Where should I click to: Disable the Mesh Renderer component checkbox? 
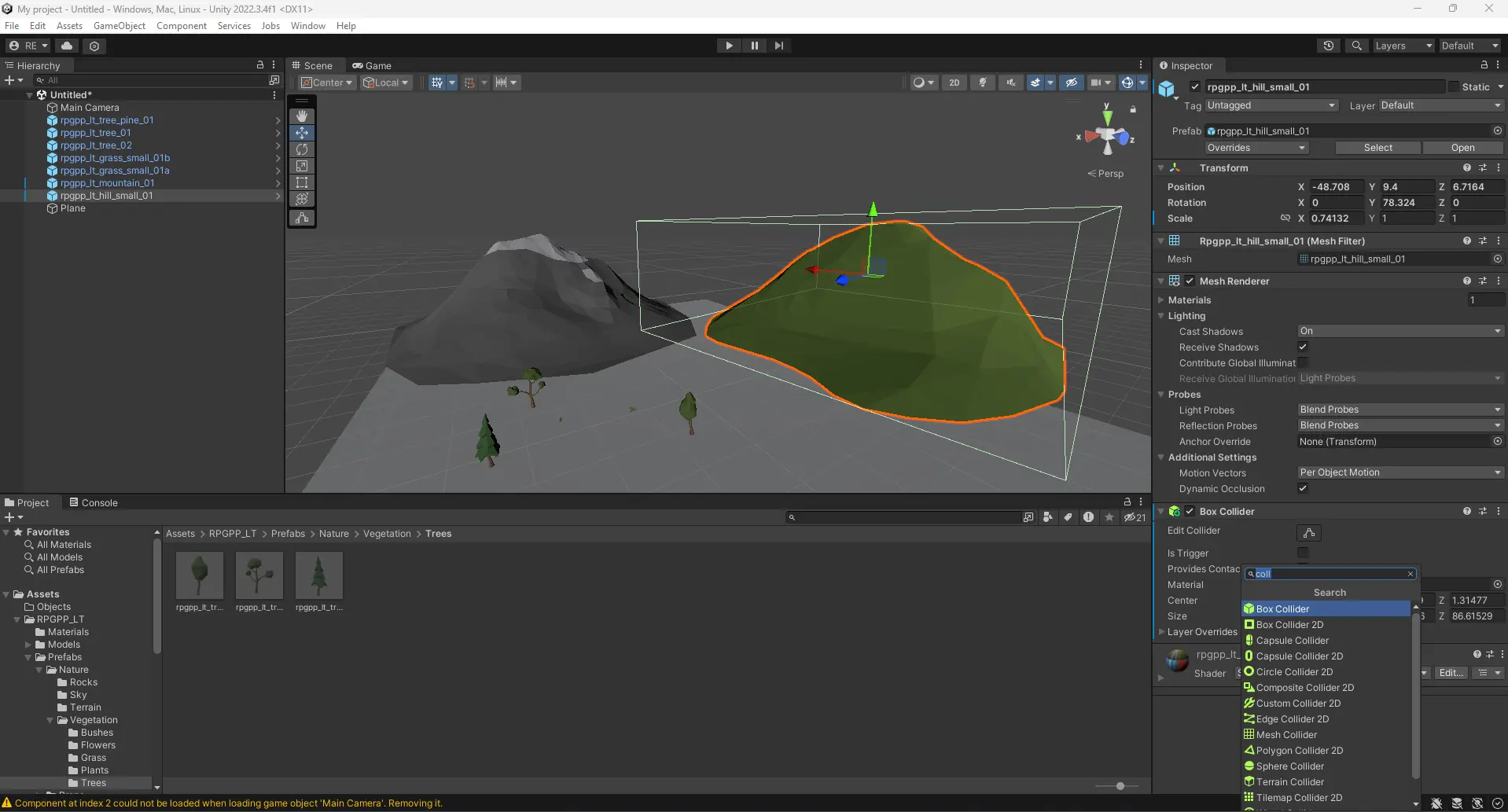click(x=1190, y=281)
